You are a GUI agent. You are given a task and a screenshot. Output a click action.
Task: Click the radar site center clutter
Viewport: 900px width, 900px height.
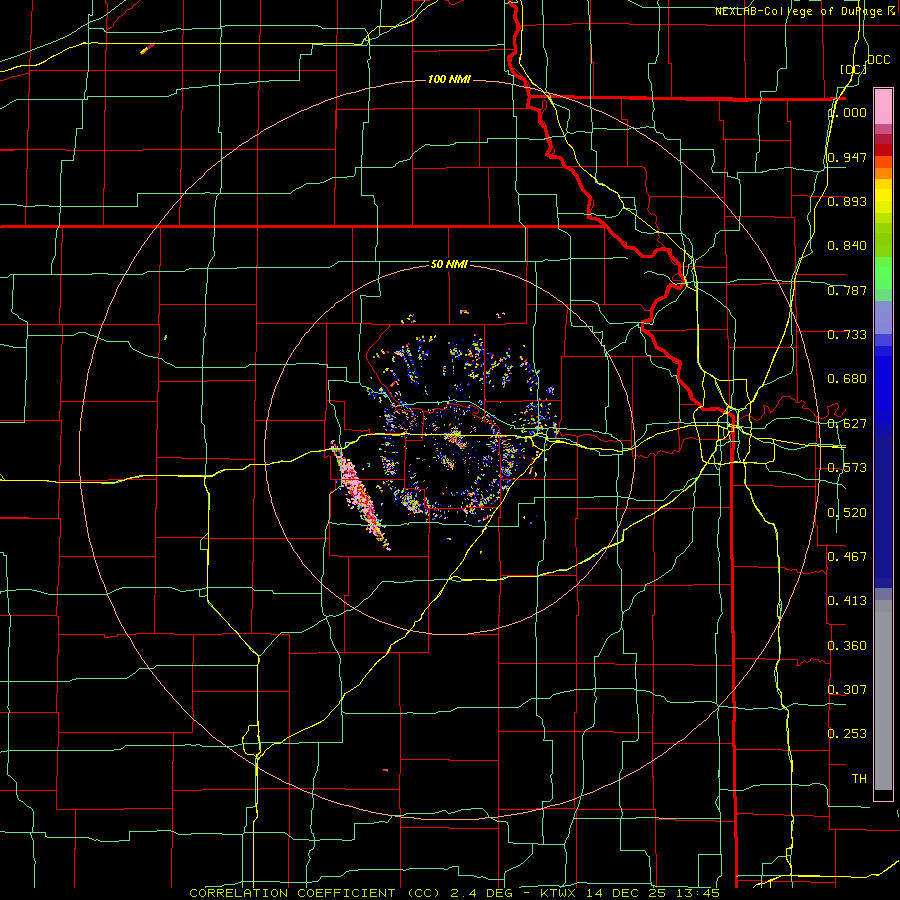453,437
